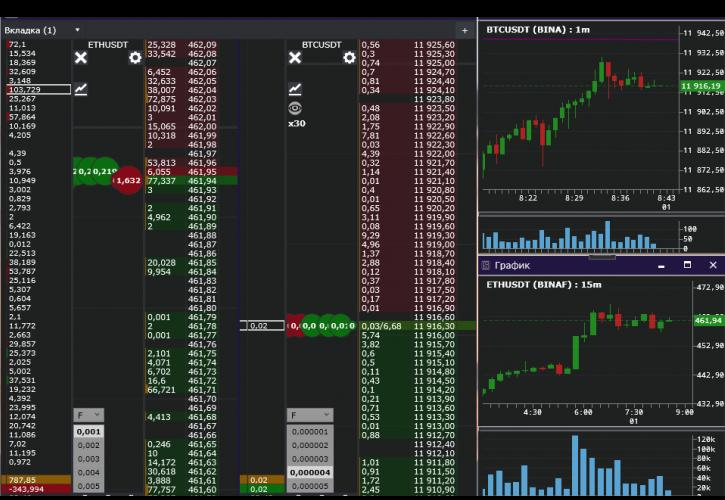Select the Вкладка (1) tab

(30, 30)
